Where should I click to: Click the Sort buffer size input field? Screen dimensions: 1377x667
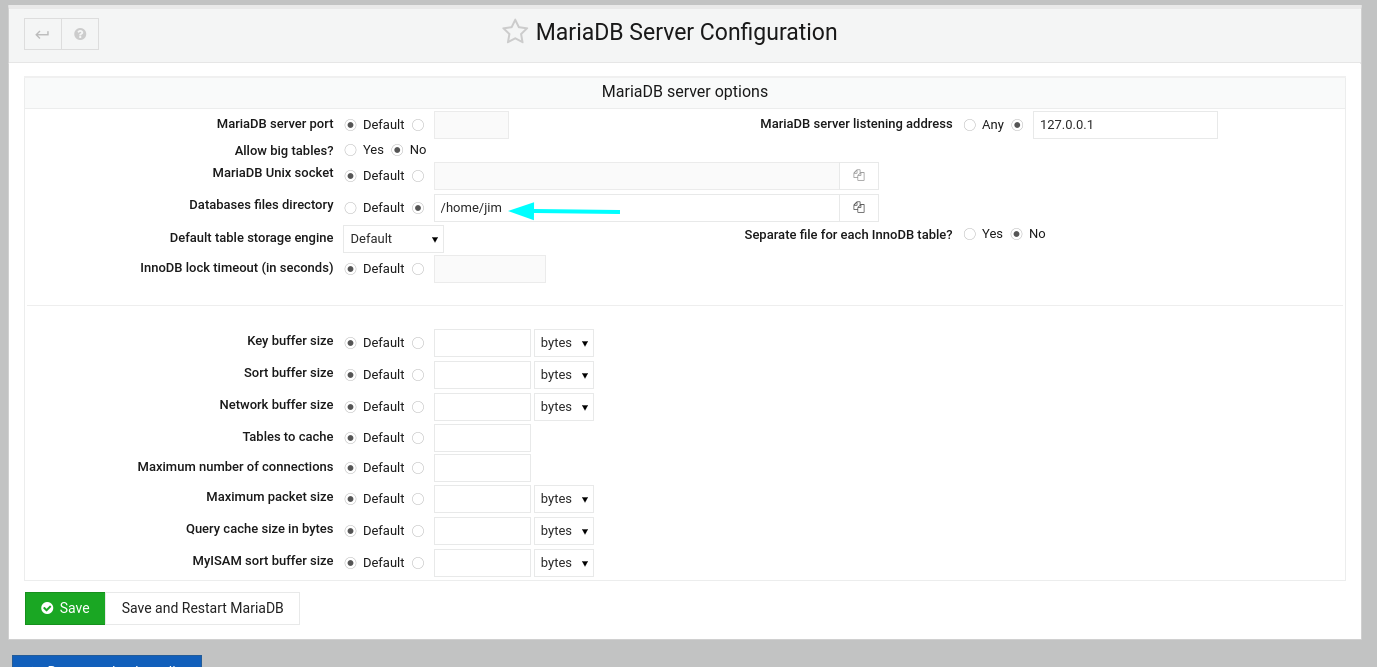[x=482, y=375]
